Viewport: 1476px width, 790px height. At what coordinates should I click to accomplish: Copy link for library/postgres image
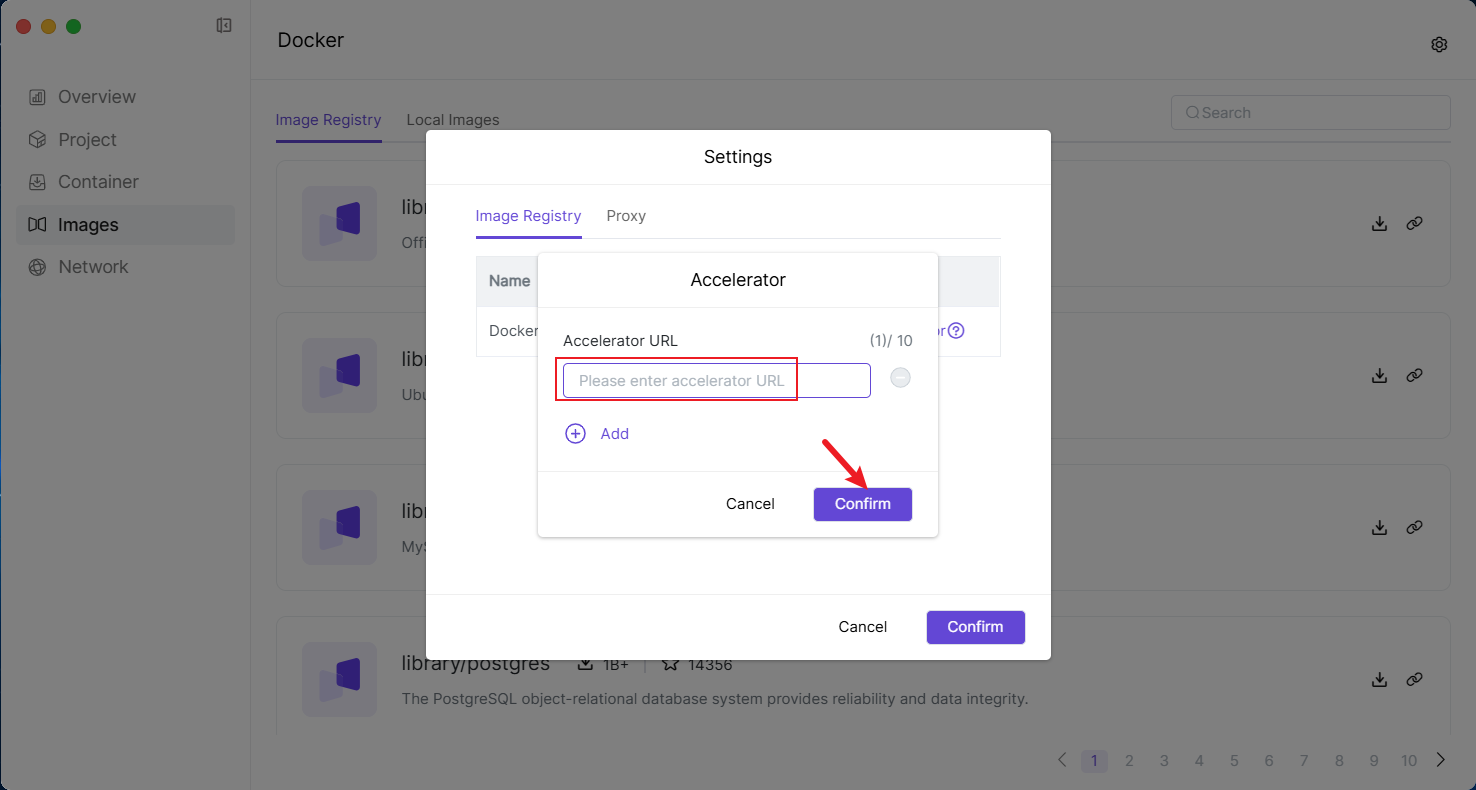1414,679
